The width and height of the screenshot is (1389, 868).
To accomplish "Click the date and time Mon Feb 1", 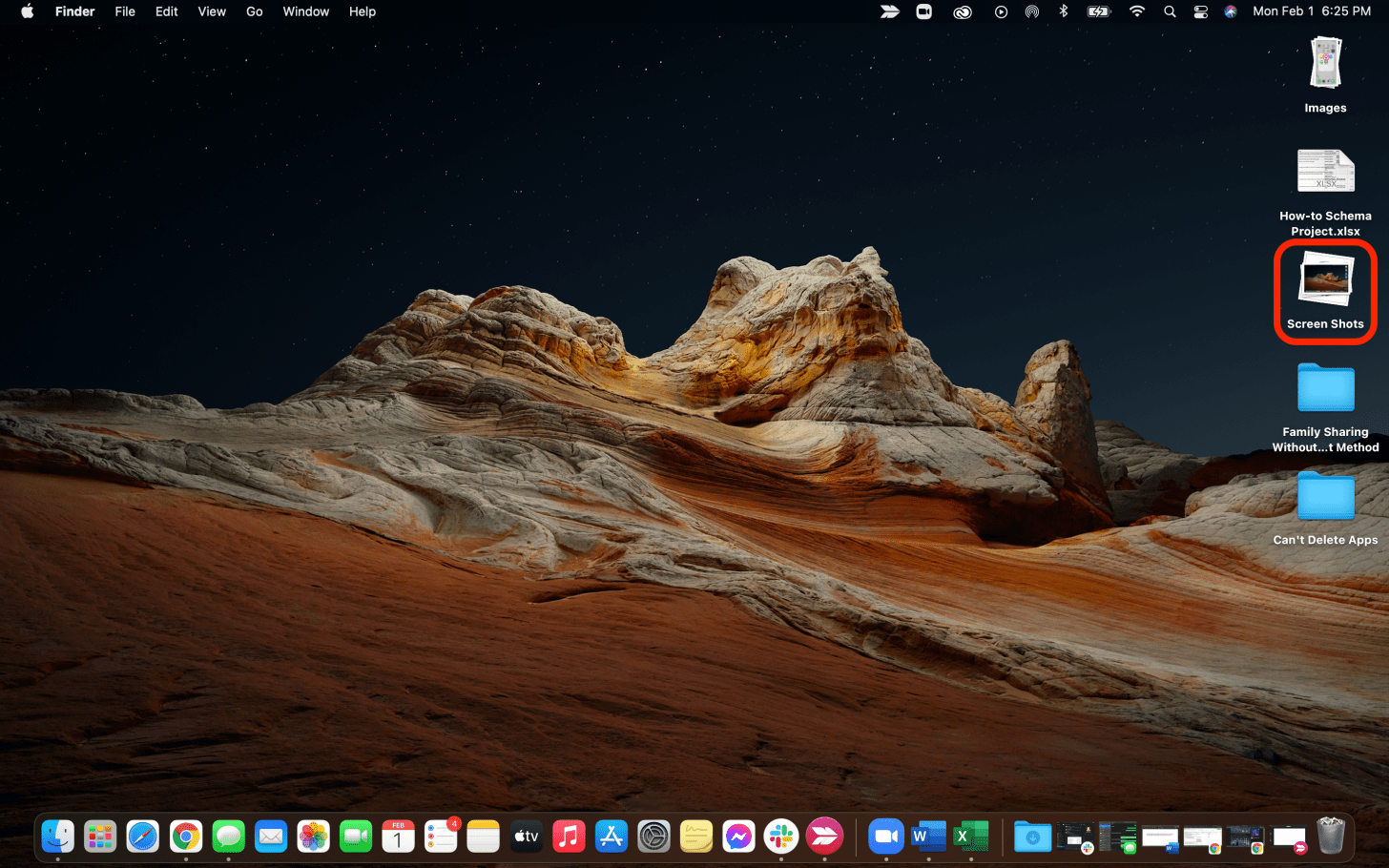I will (x=1312, y=11).
